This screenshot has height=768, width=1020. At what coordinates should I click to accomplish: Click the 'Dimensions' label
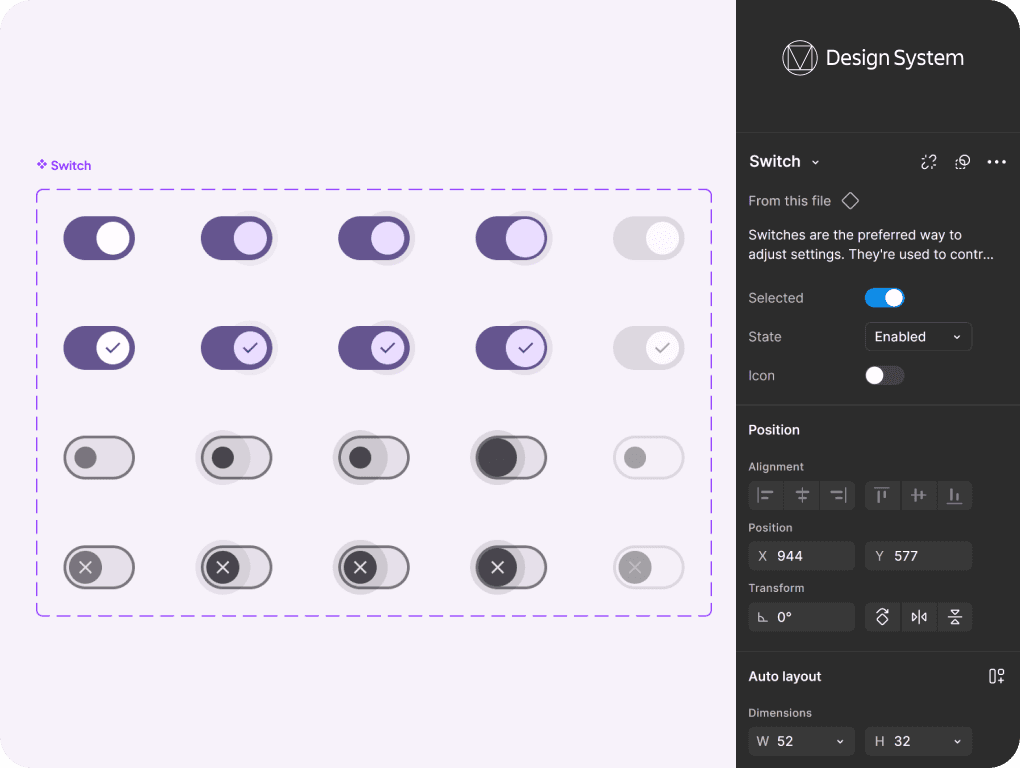[x=780, y=713]
